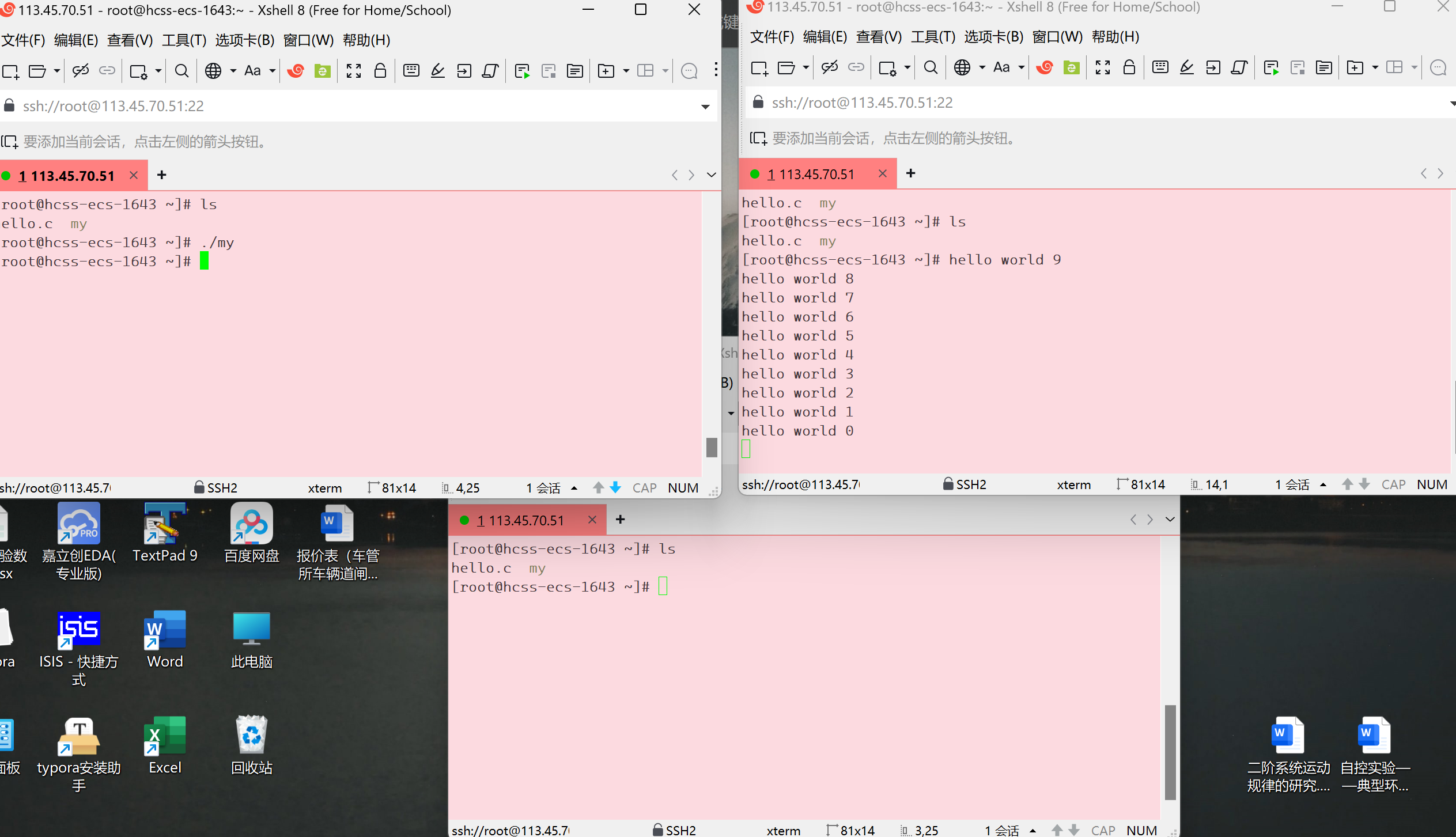Launch Xftp green folder icon in left window

[322, 71]
